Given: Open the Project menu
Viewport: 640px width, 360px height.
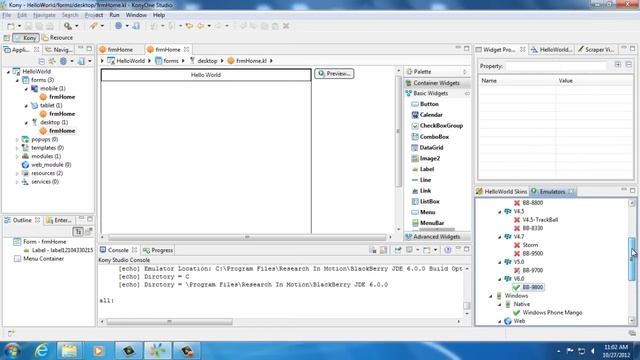Looking at the screenshot, I should tap(93, 15).
